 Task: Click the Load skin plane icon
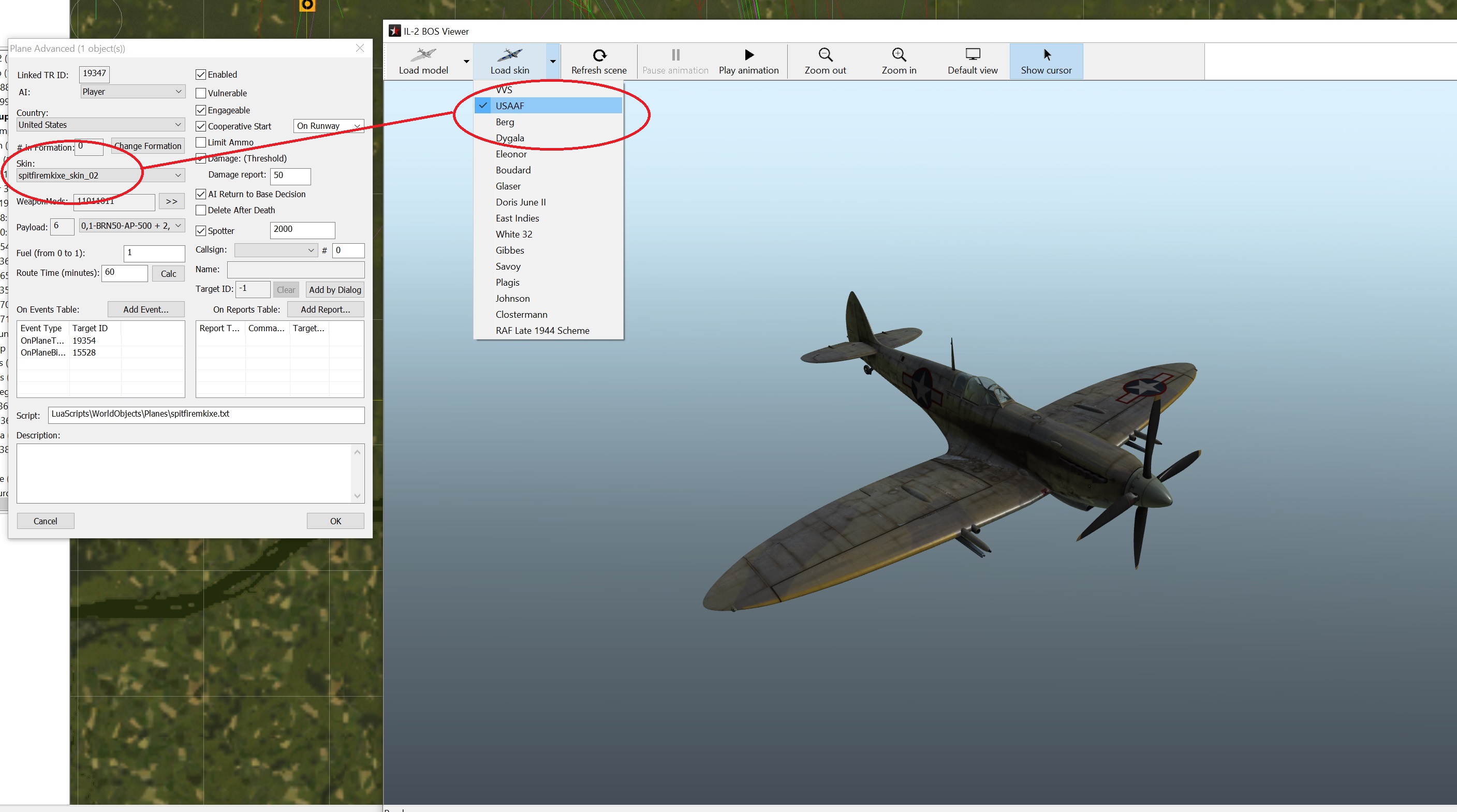point(510,55)
